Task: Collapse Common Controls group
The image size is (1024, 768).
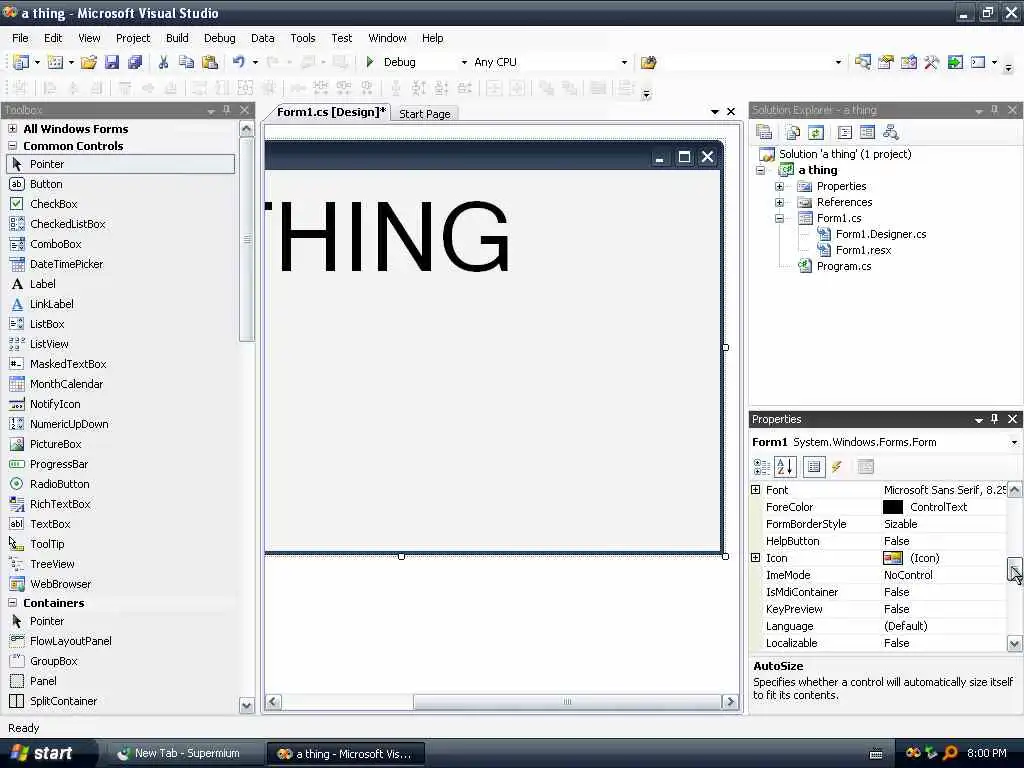Action: [12, 146]
